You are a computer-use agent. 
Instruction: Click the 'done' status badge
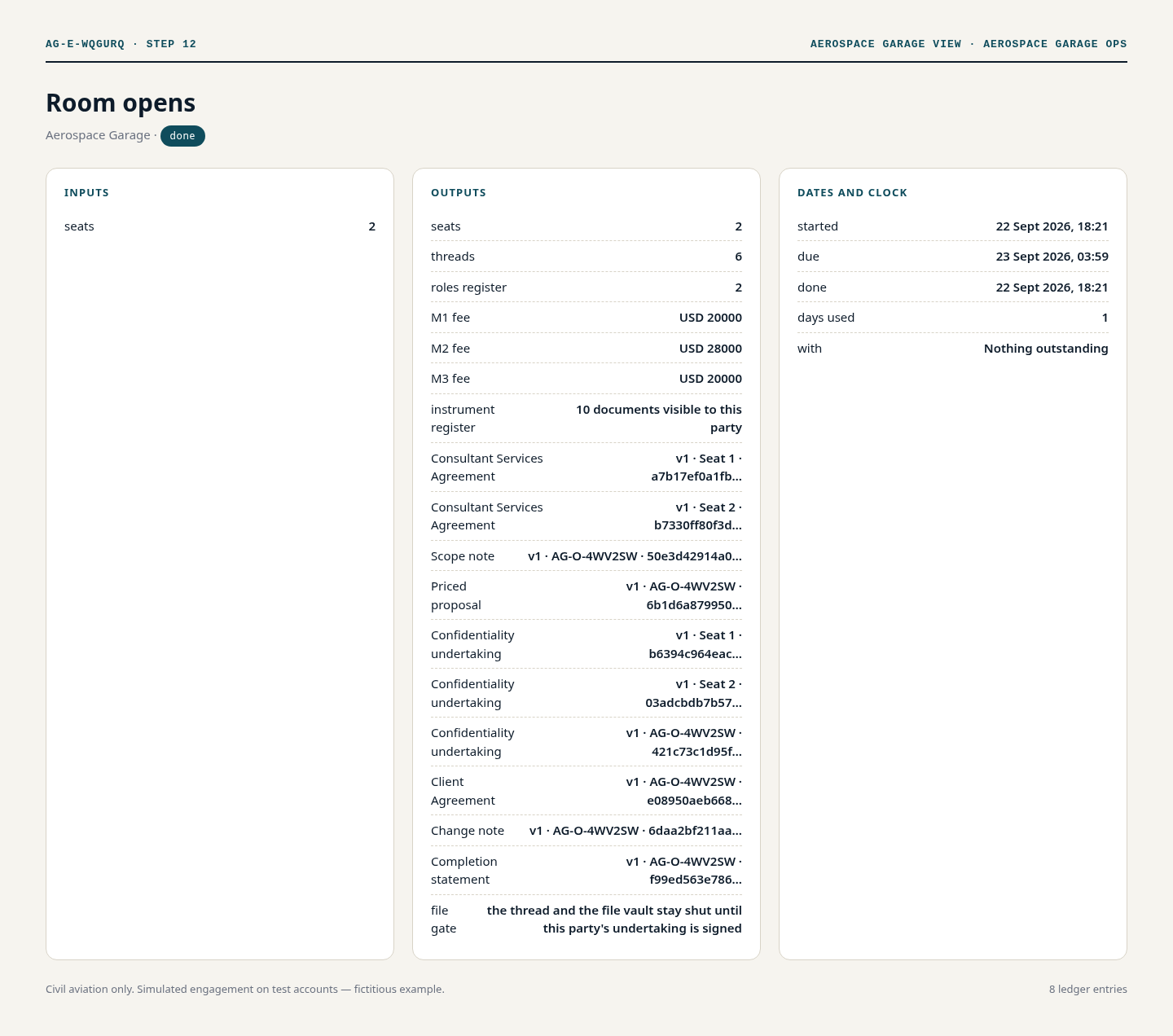pos(182,136)
